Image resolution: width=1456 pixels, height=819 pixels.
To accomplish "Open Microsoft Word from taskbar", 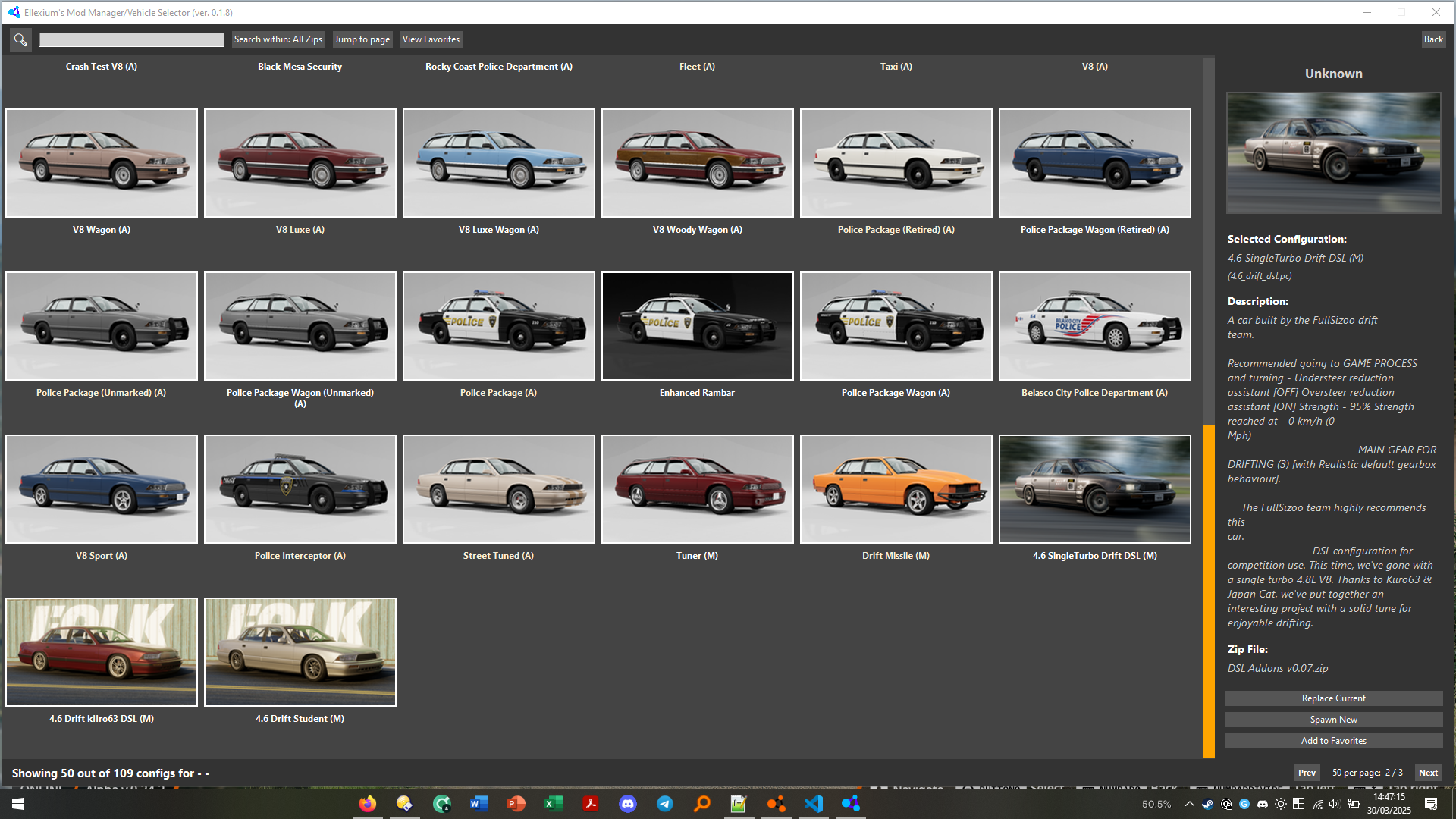I will [479, 804].
